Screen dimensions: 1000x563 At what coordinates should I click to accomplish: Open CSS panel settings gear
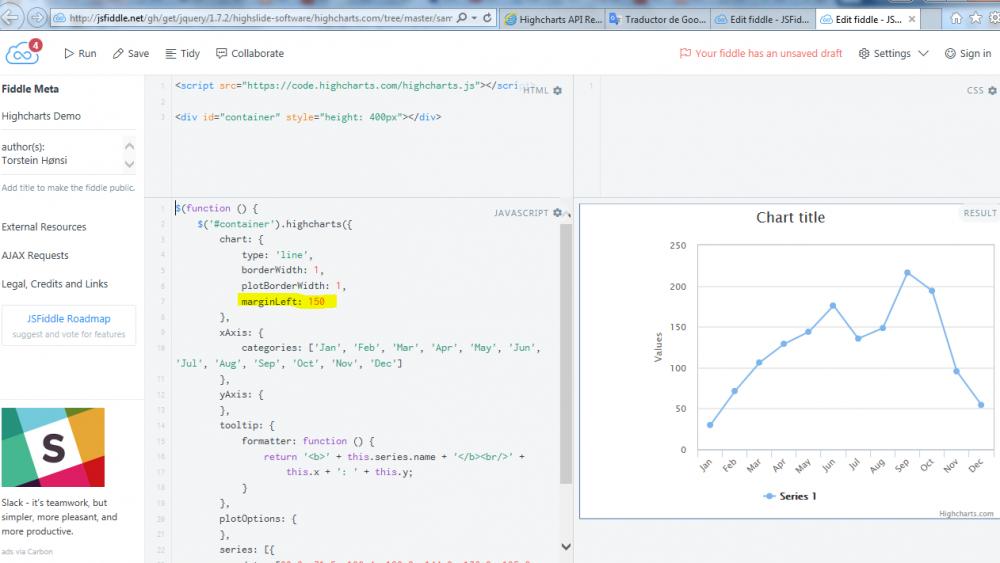pyautogui.click(x=992, y=91)
